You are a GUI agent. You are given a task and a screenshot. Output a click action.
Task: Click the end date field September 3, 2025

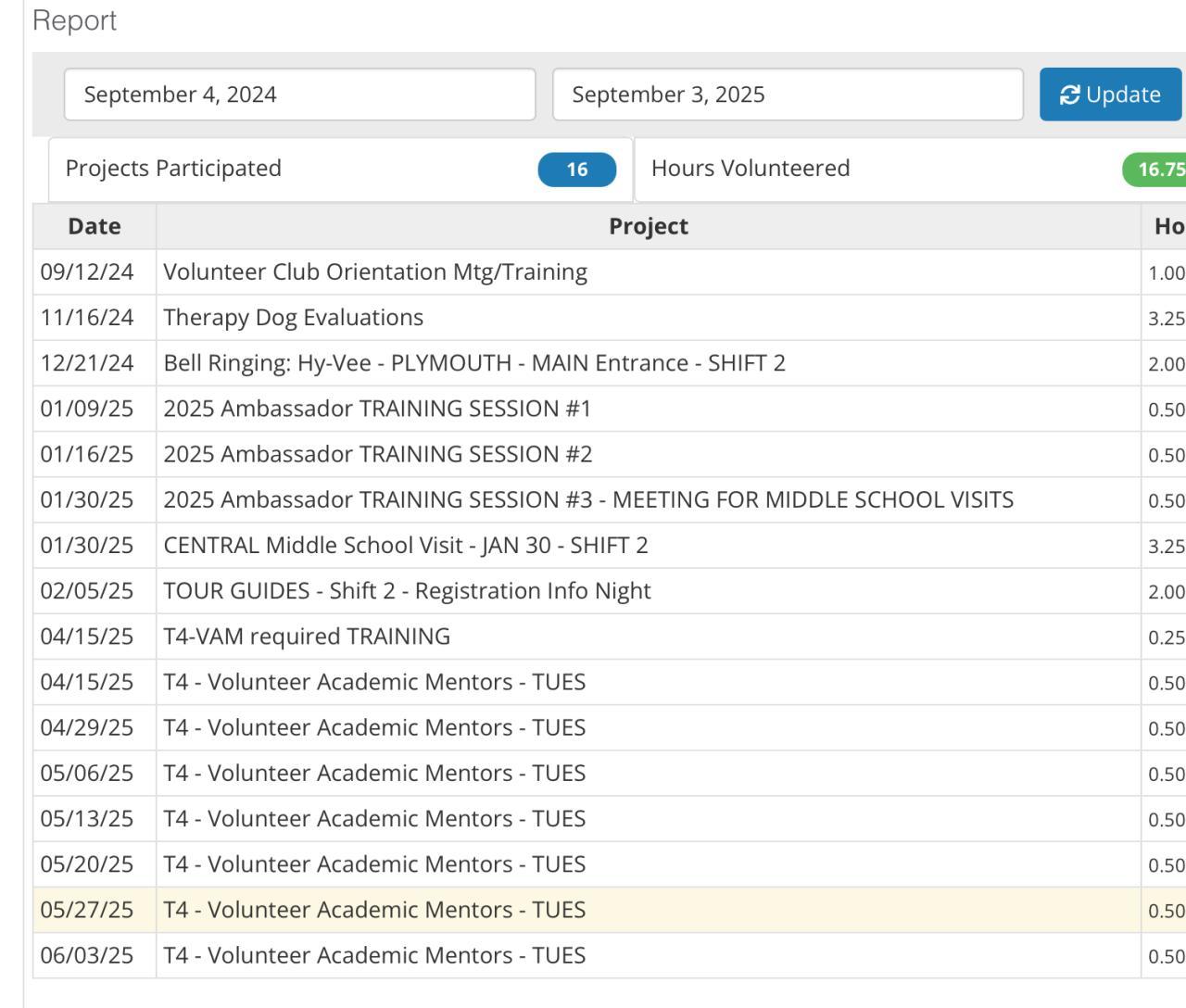(788, 94)
